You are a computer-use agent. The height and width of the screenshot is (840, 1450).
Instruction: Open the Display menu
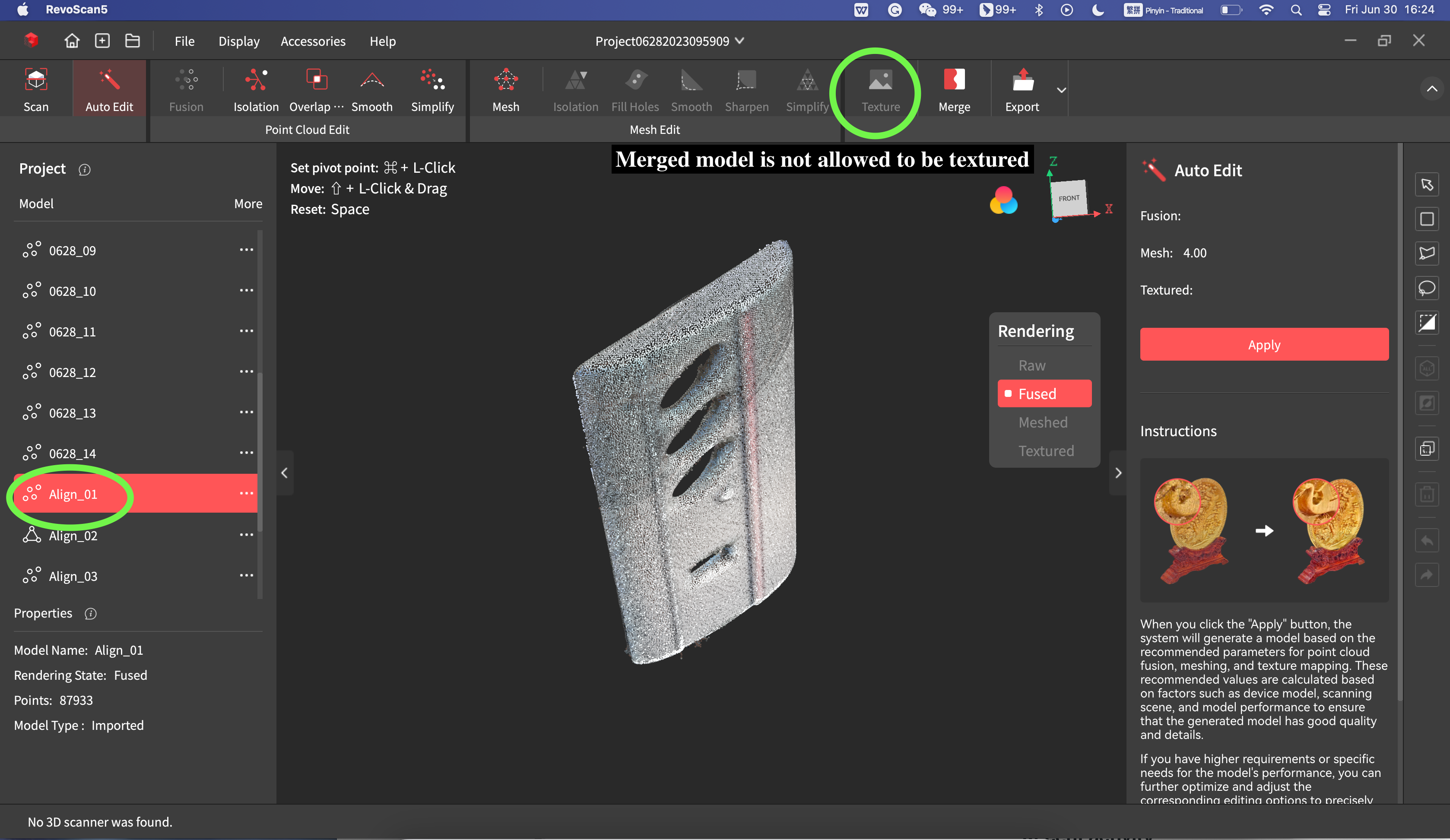tap(239, 40)
